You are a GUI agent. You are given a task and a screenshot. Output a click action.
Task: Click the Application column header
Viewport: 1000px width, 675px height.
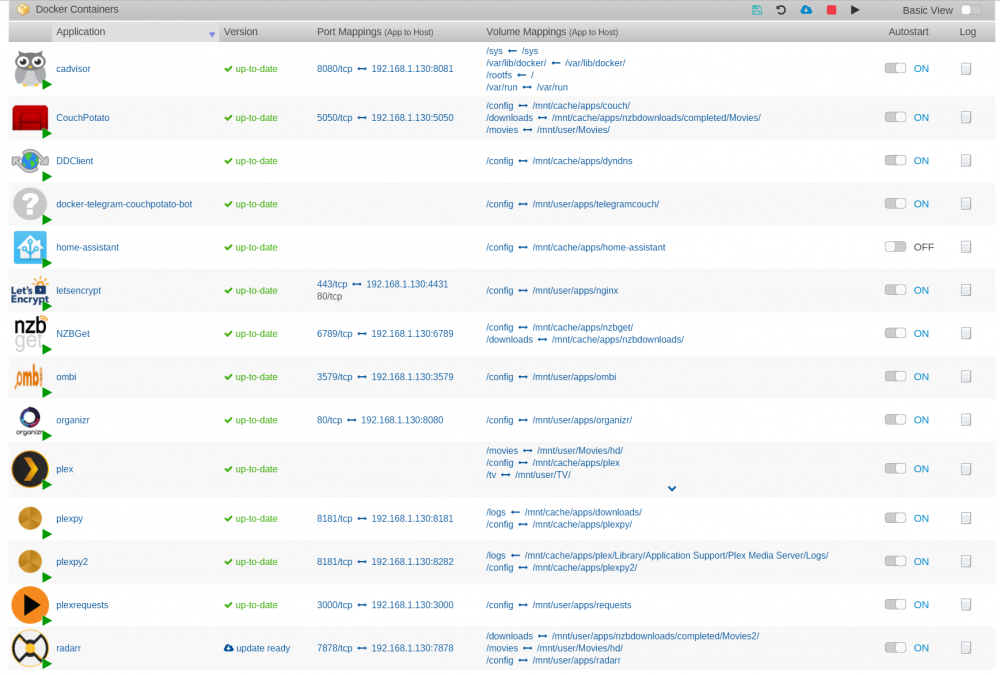click(80, 32)
